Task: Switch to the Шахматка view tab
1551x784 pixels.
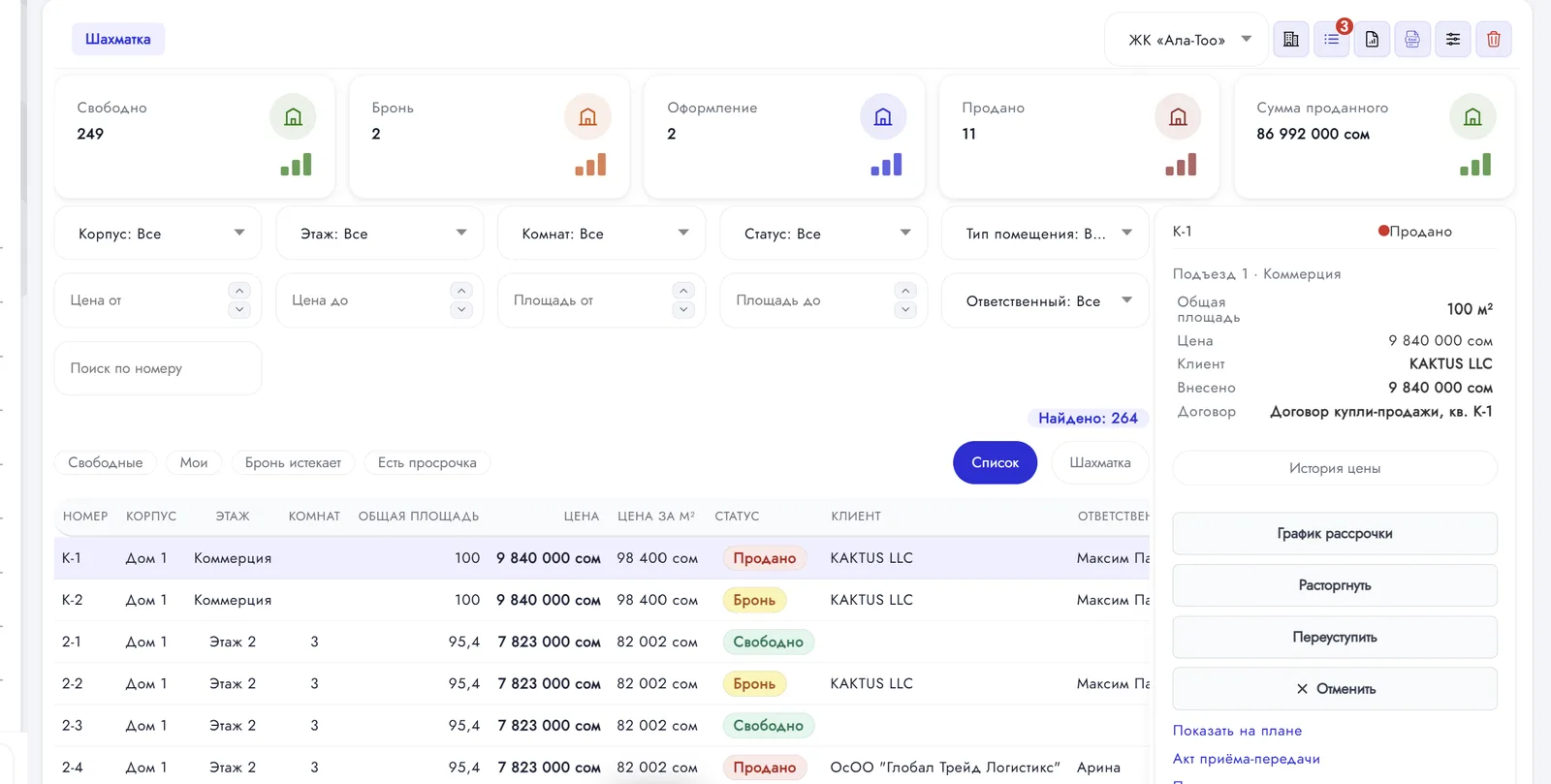Action: pos(1100,463)
